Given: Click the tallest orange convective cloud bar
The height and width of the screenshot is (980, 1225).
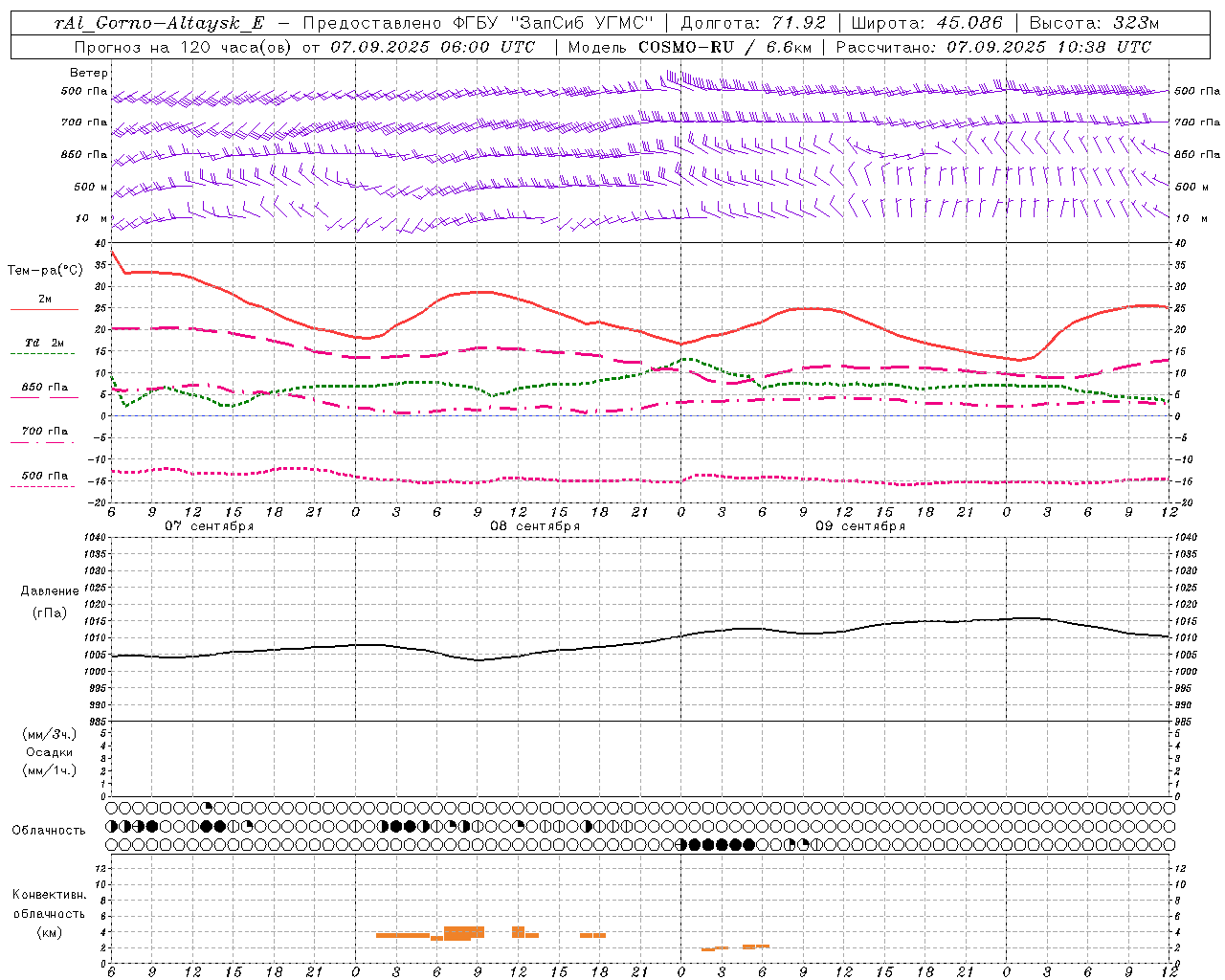Looking at the screenshot, I should [x=464, y=933].
